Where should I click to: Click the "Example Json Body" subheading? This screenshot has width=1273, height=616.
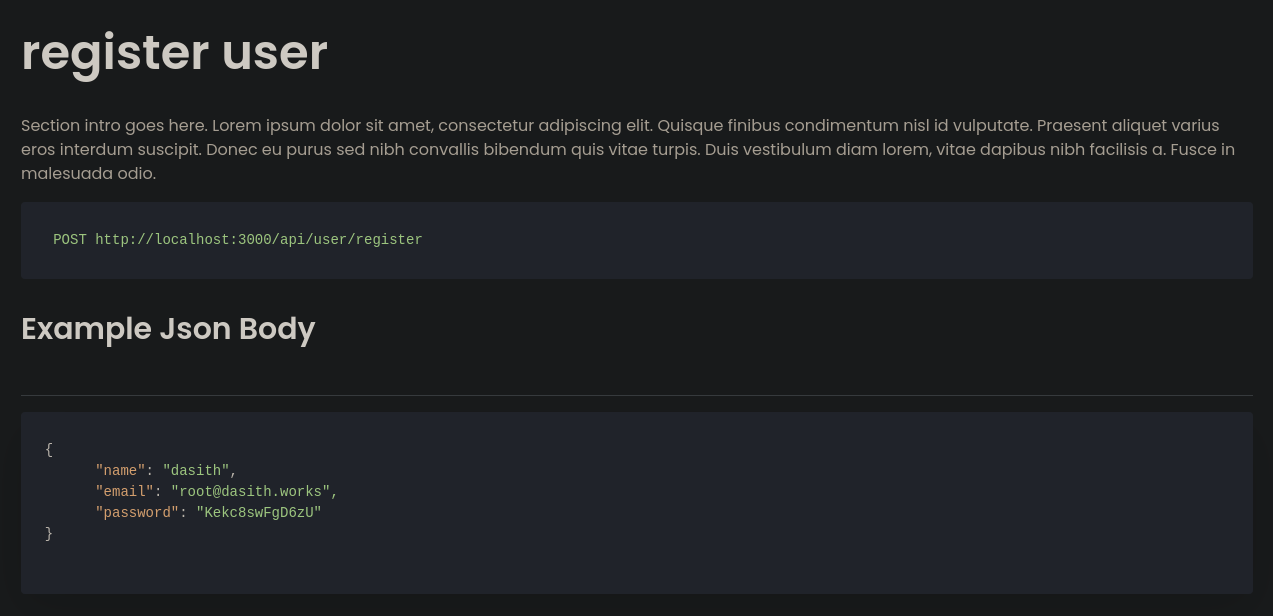tap(168, 329)
